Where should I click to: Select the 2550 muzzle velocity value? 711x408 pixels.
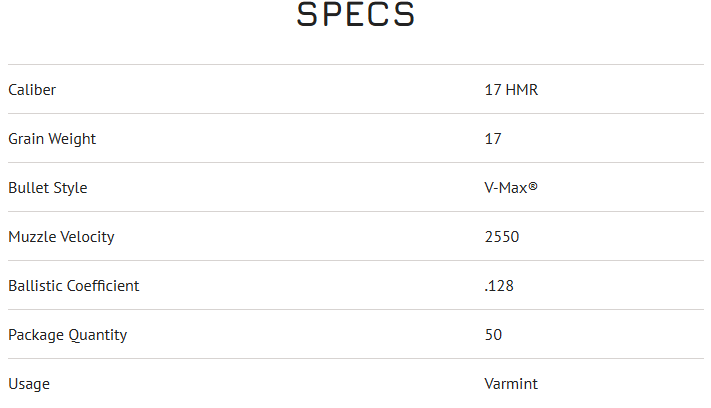coord(502,237)
